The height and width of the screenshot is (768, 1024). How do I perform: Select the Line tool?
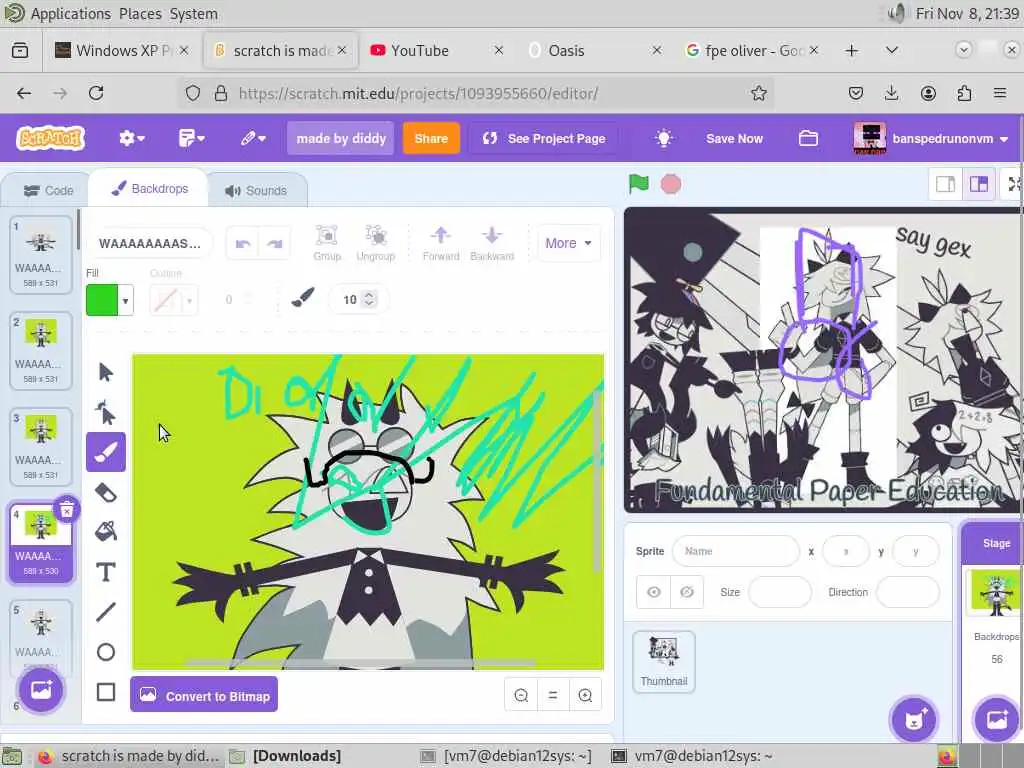[x=106, y=612]
